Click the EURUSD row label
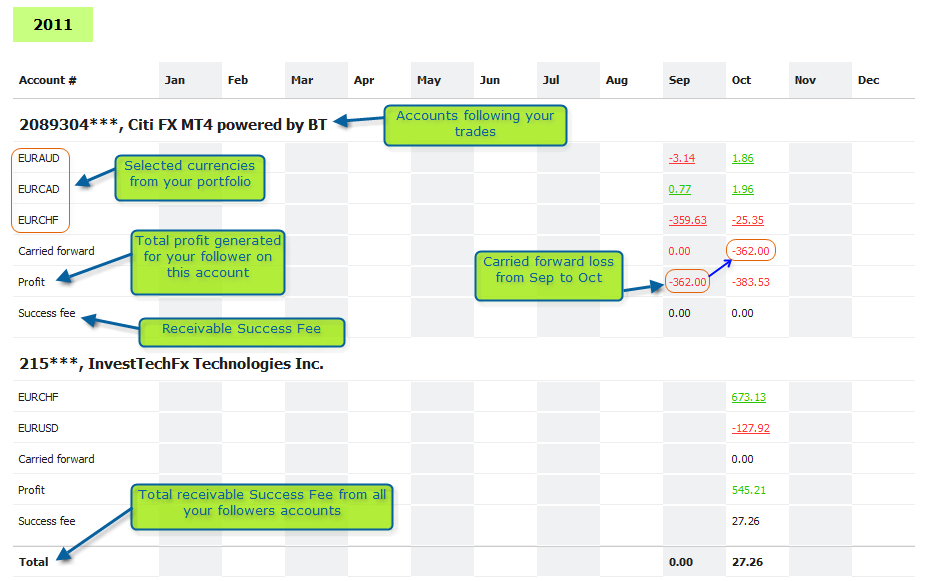 [x=38, y=428]
